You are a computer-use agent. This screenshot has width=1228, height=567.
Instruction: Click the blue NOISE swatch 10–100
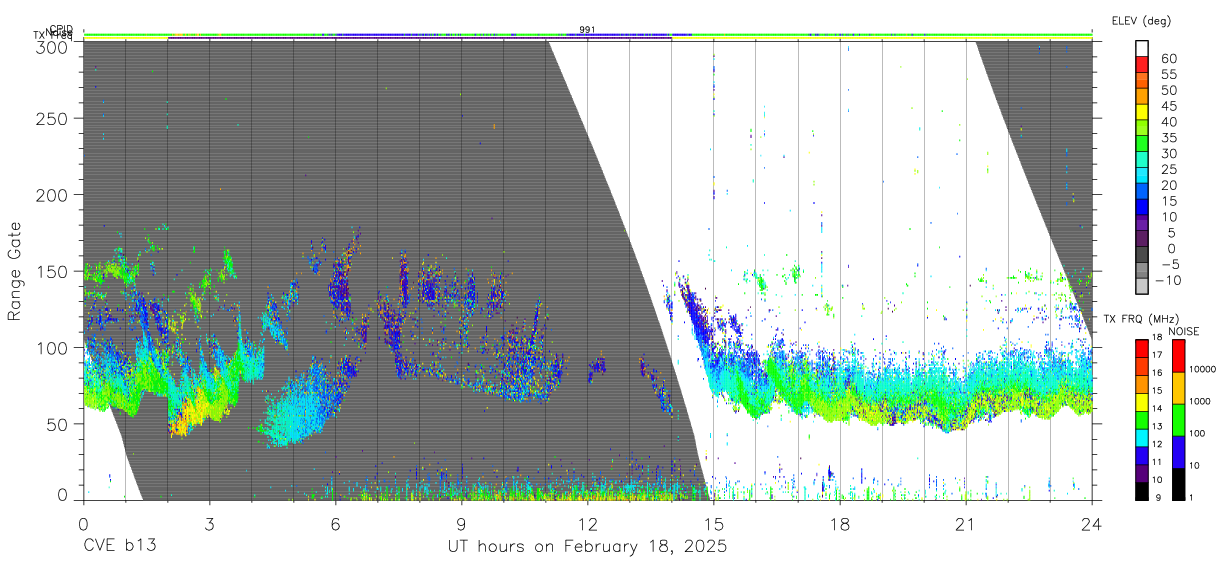click(x=1178, y=451)
